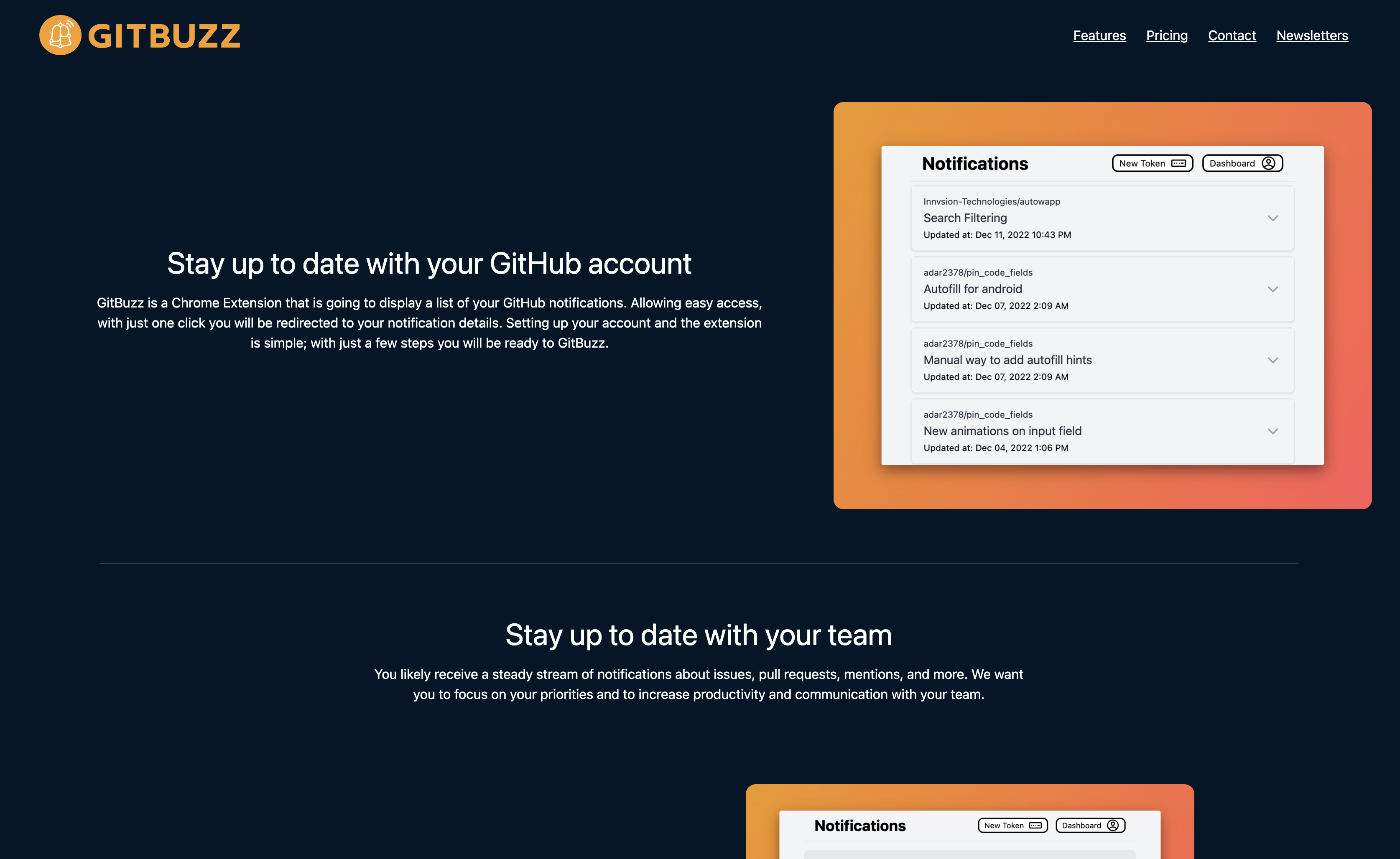Expand Manual way to add autofill hints
Image resolution: width=1400 pixels, height=859 pixels.
1272,360
